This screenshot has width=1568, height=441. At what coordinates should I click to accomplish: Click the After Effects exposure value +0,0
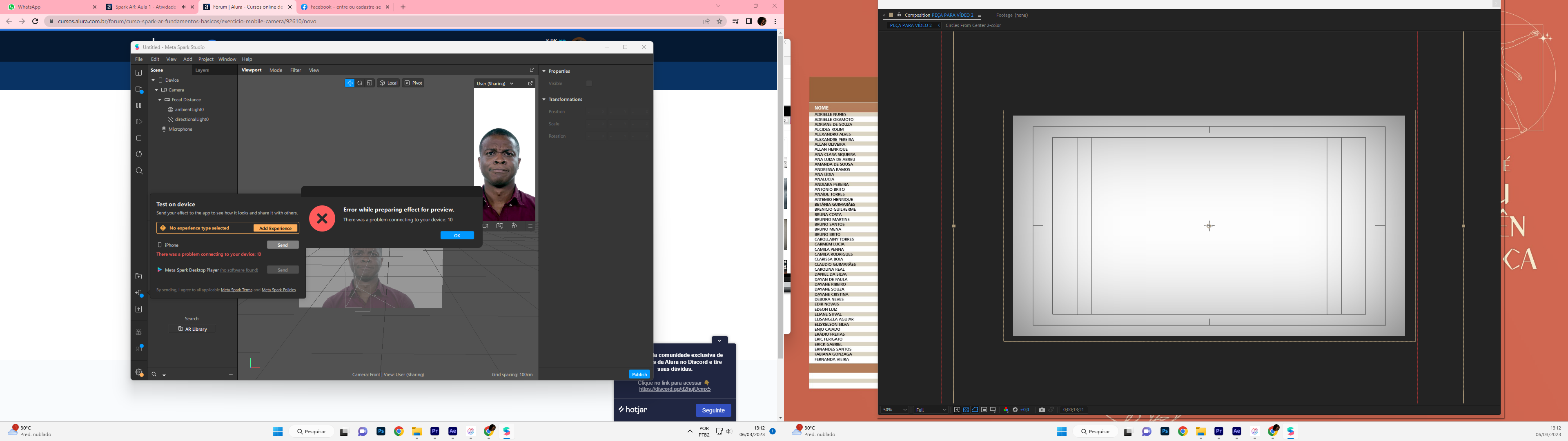coord(1025,410)
